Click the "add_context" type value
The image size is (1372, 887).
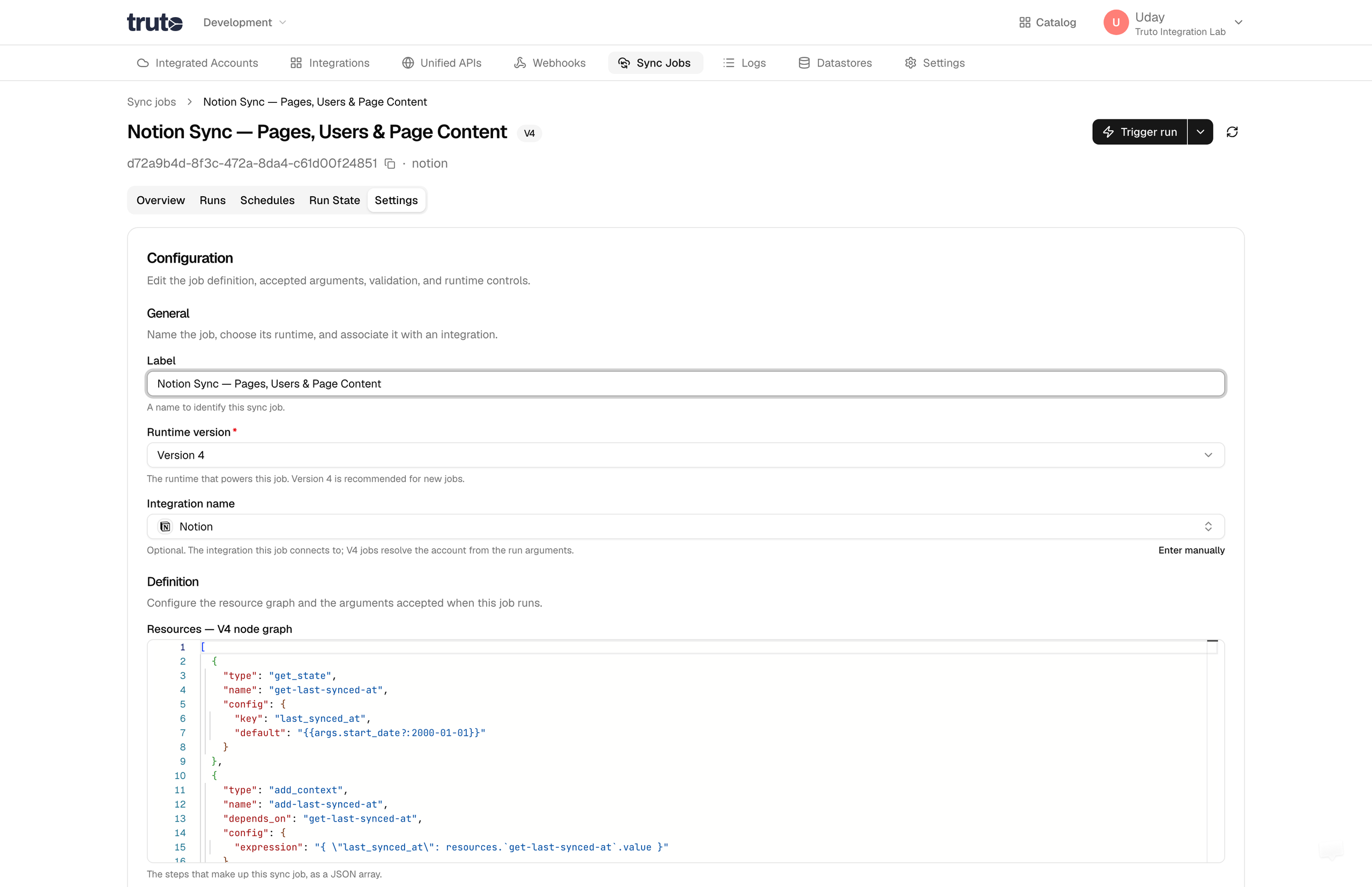coord(305,789)
